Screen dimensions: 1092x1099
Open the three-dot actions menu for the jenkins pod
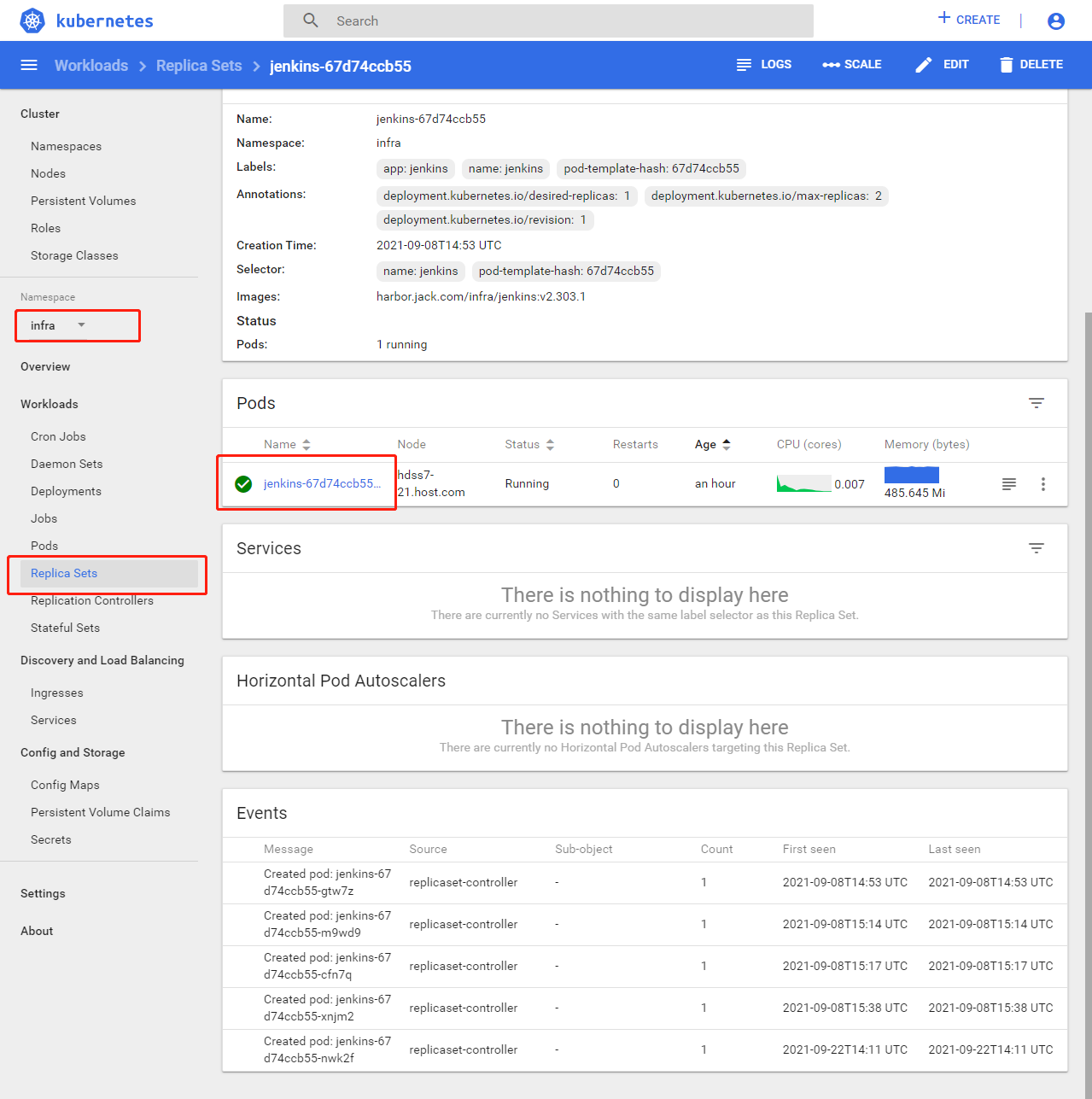tap(1043, 484)
